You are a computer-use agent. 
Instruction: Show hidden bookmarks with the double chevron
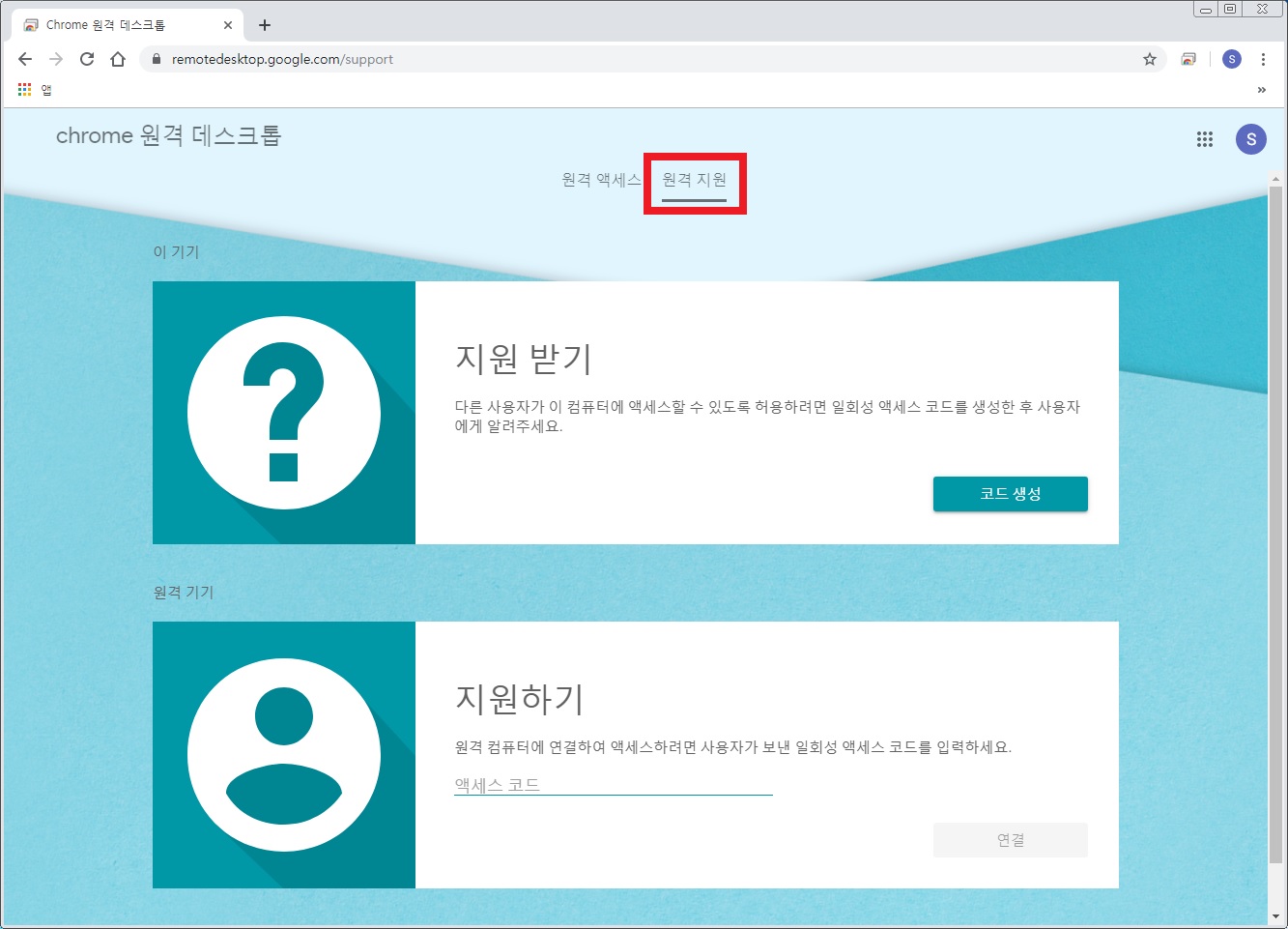(1261, 90)
